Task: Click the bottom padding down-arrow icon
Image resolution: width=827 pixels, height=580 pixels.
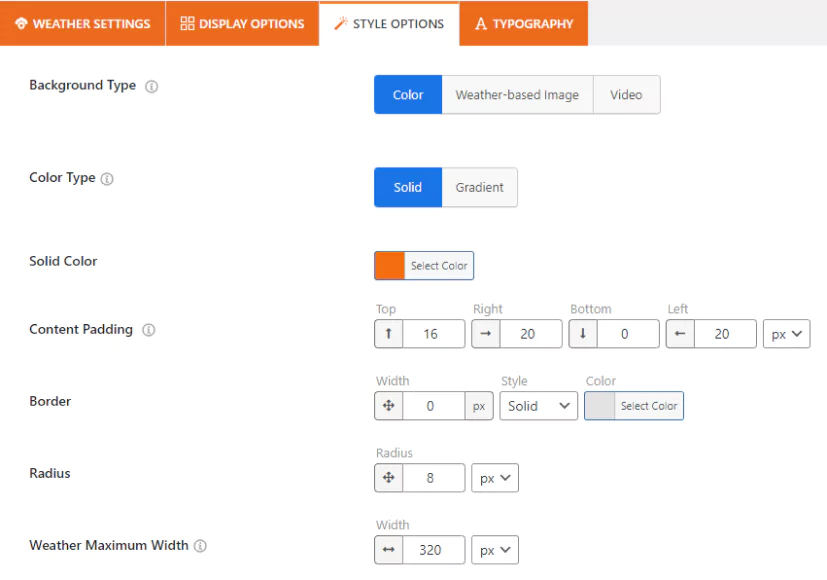Action: click(583, 334)
